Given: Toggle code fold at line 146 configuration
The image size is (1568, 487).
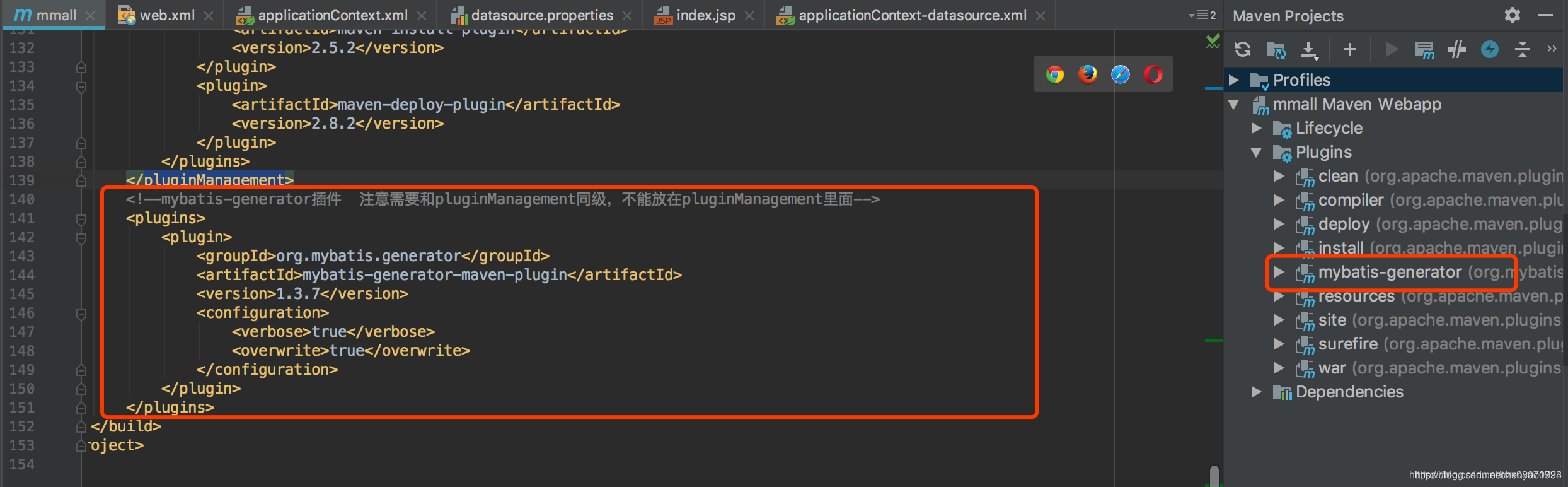Looking at the screenshot, I should point(81,314).
